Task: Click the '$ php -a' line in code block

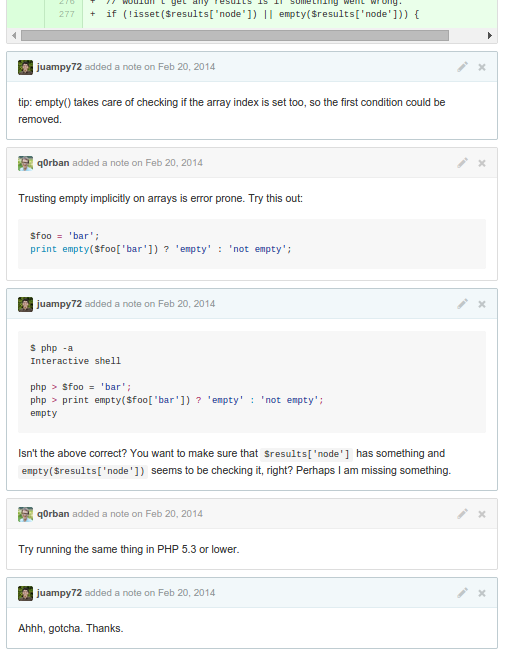Action: click(x=52, y=348)
